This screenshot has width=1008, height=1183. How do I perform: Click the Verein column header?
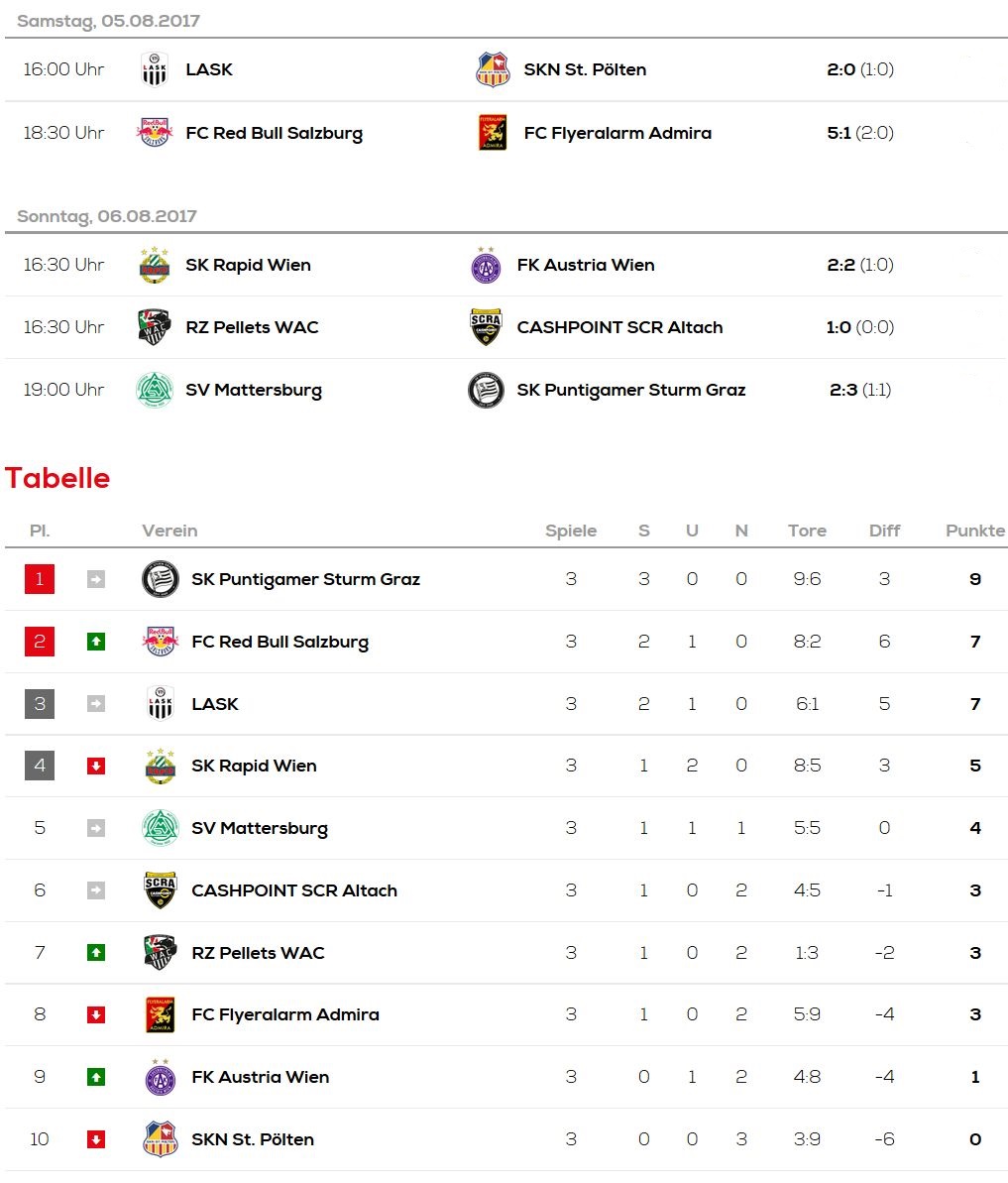point(169,531)
